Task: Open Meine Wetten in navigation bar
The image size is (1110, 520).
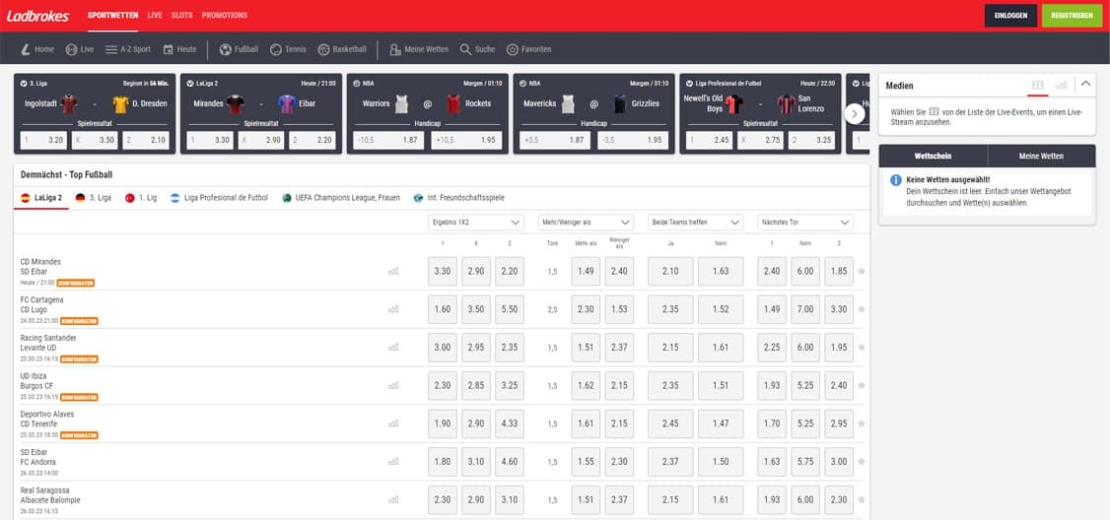Action: pos(419,50)
